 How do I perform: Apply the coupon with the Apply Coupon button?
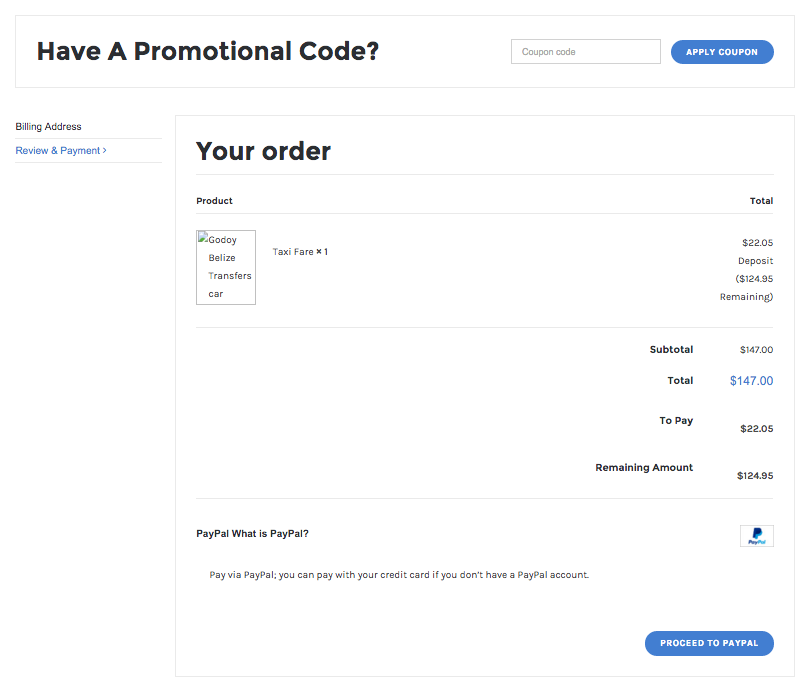coord(722,52)
